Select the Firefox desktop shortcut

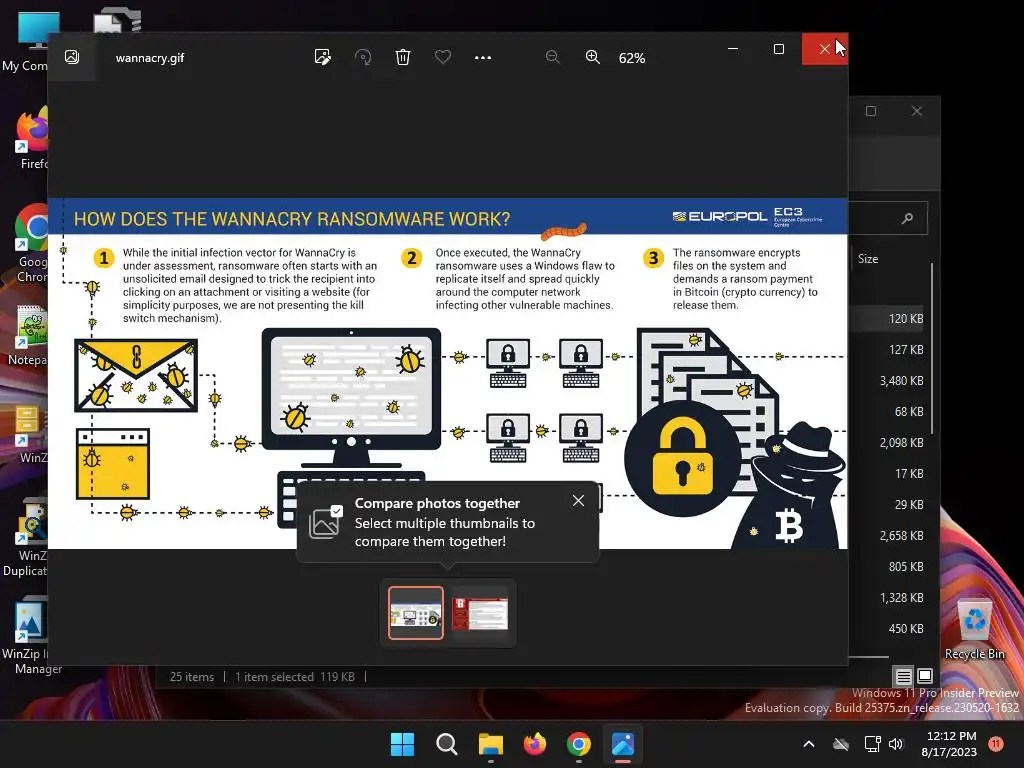pyautogui.click(x=31, y=140)
